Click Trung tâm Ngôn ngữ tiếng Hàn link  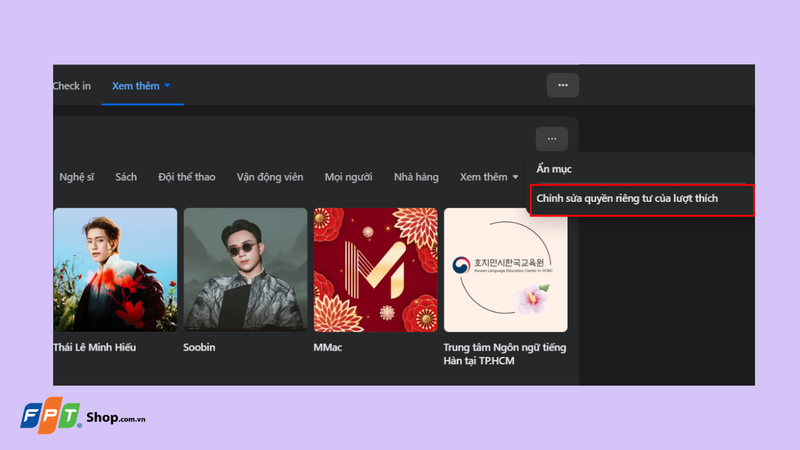click(x=505, y=354)
